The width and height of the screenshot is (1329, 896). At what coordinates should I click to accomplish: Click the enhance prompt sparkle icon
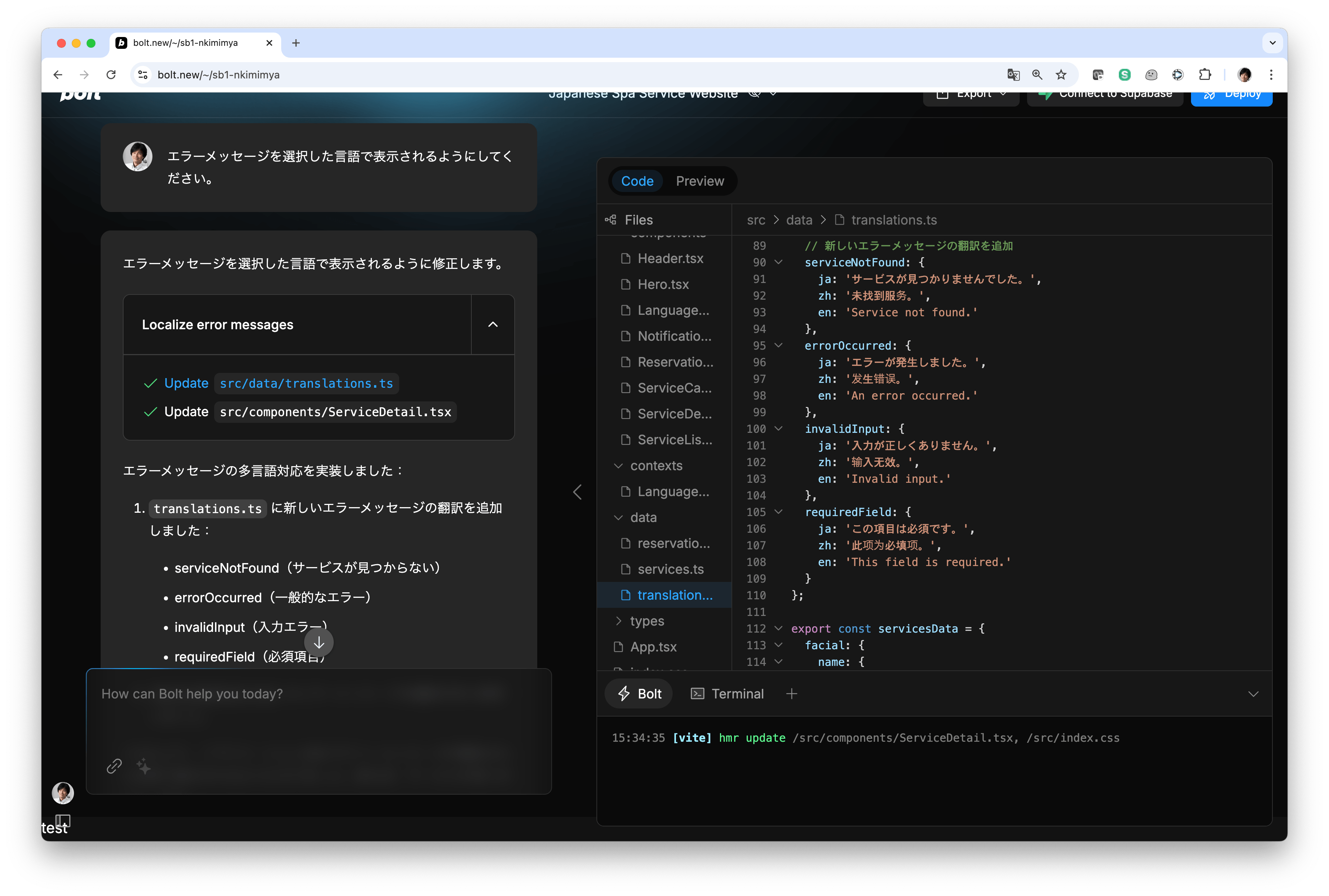144,766
